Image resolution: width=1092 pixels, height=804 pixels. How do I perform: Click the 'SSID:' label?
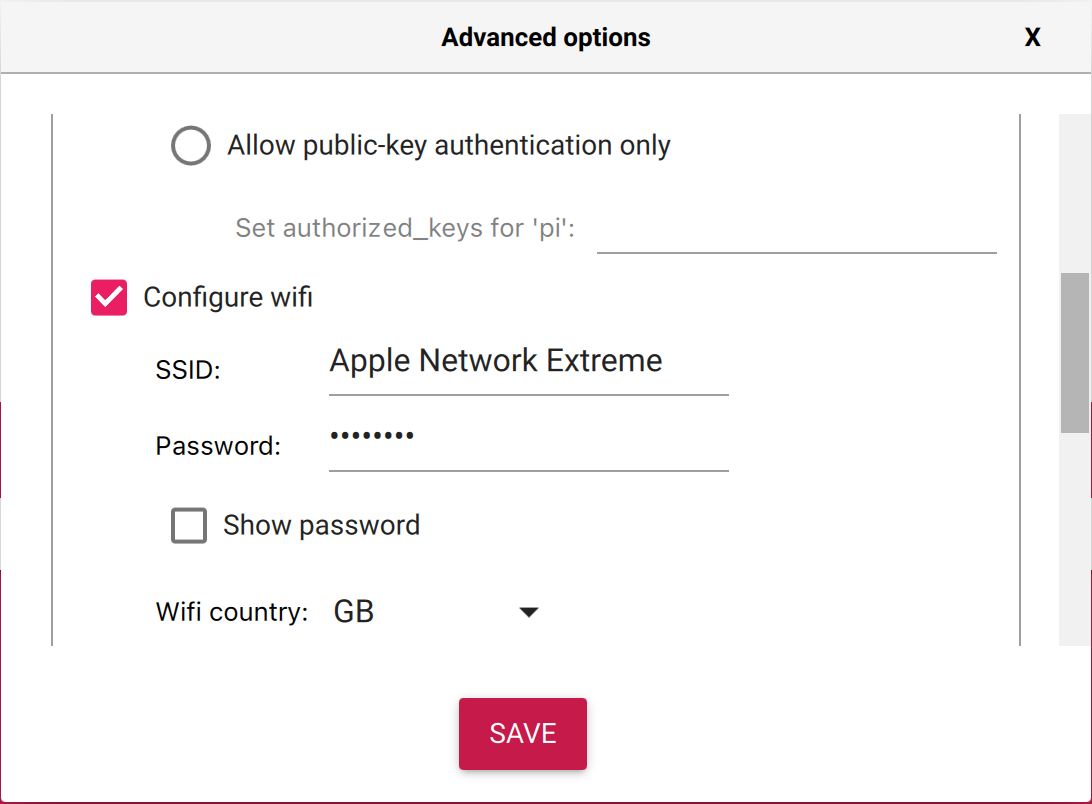click(188, 370)
